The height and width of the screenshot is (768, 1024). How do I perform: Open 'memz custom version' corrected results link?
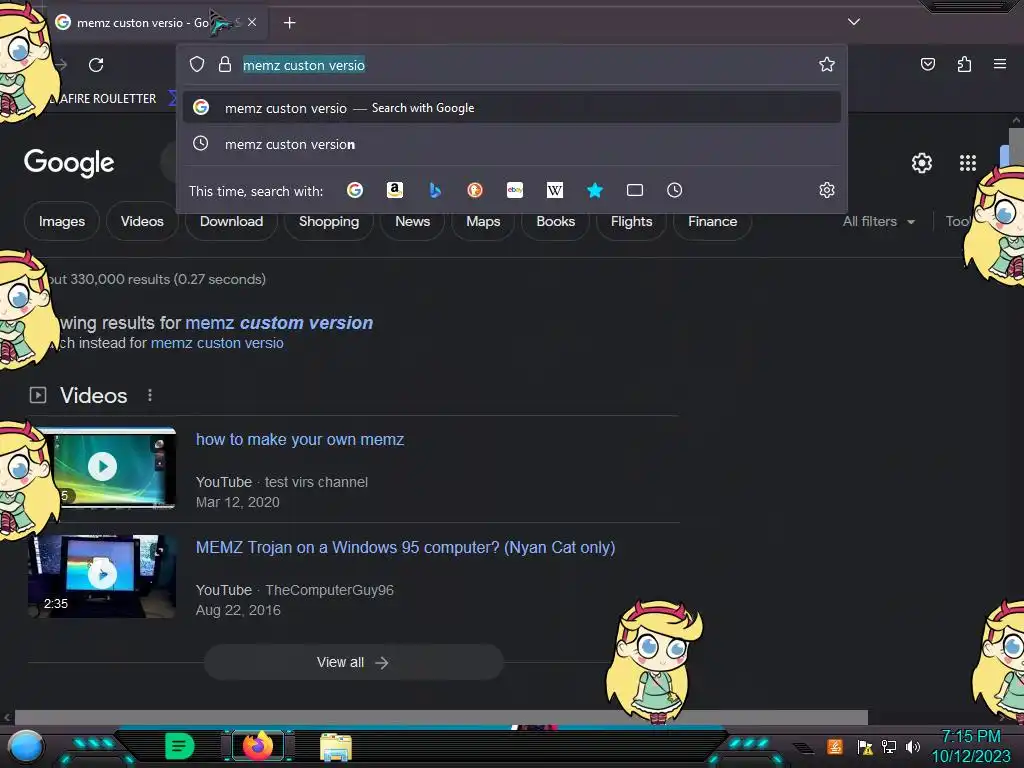pyautogui.click(x=279, y=323)
